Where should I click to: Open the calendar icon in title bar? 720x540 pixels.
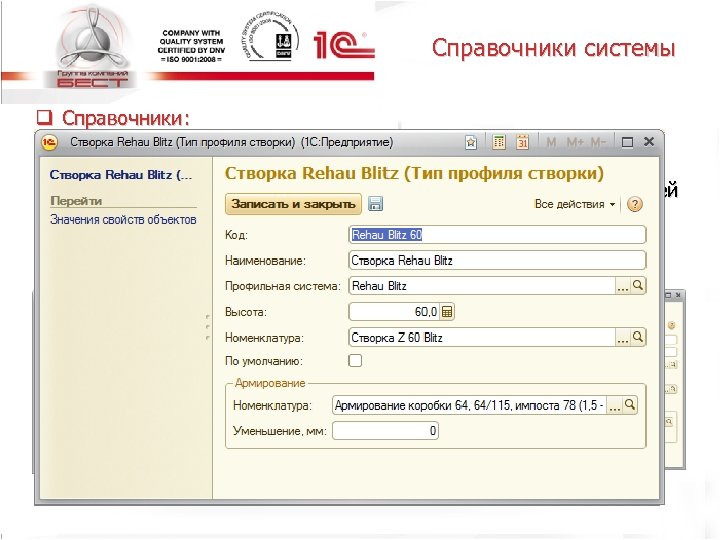coord(522,142)
